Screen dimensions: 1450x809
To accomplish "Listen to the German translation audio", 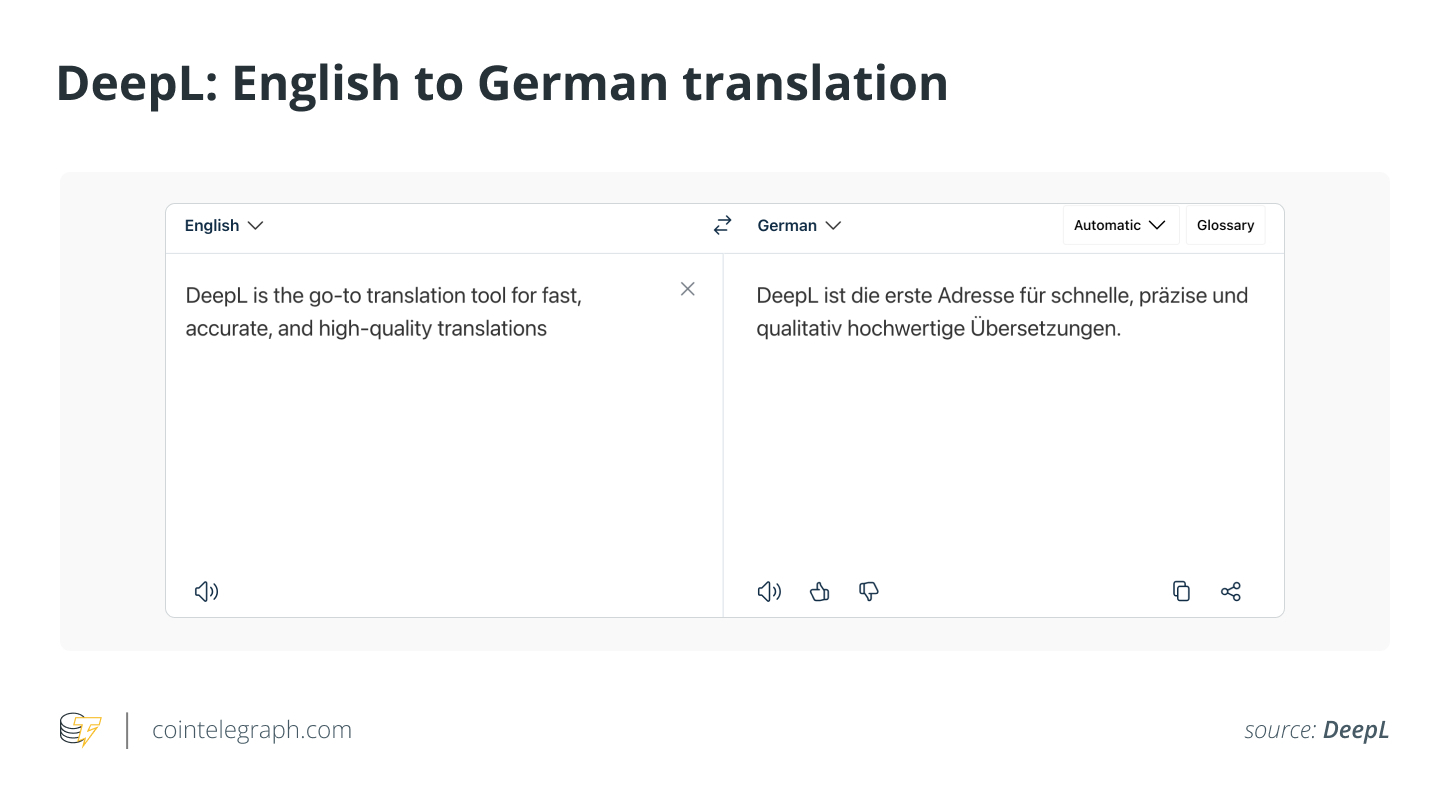I will click(768, 591).
